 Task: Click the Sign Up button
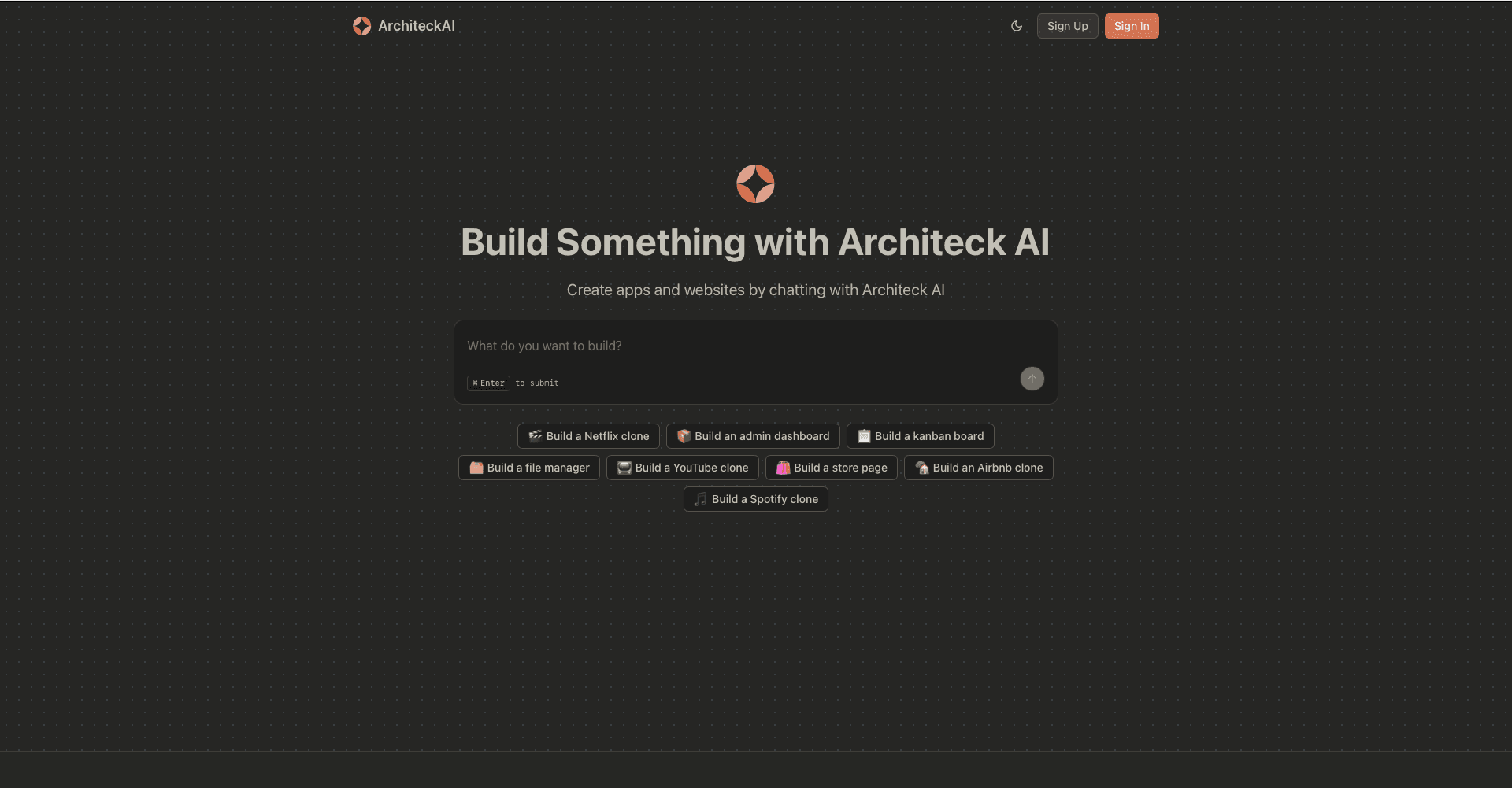(1067, 25)
